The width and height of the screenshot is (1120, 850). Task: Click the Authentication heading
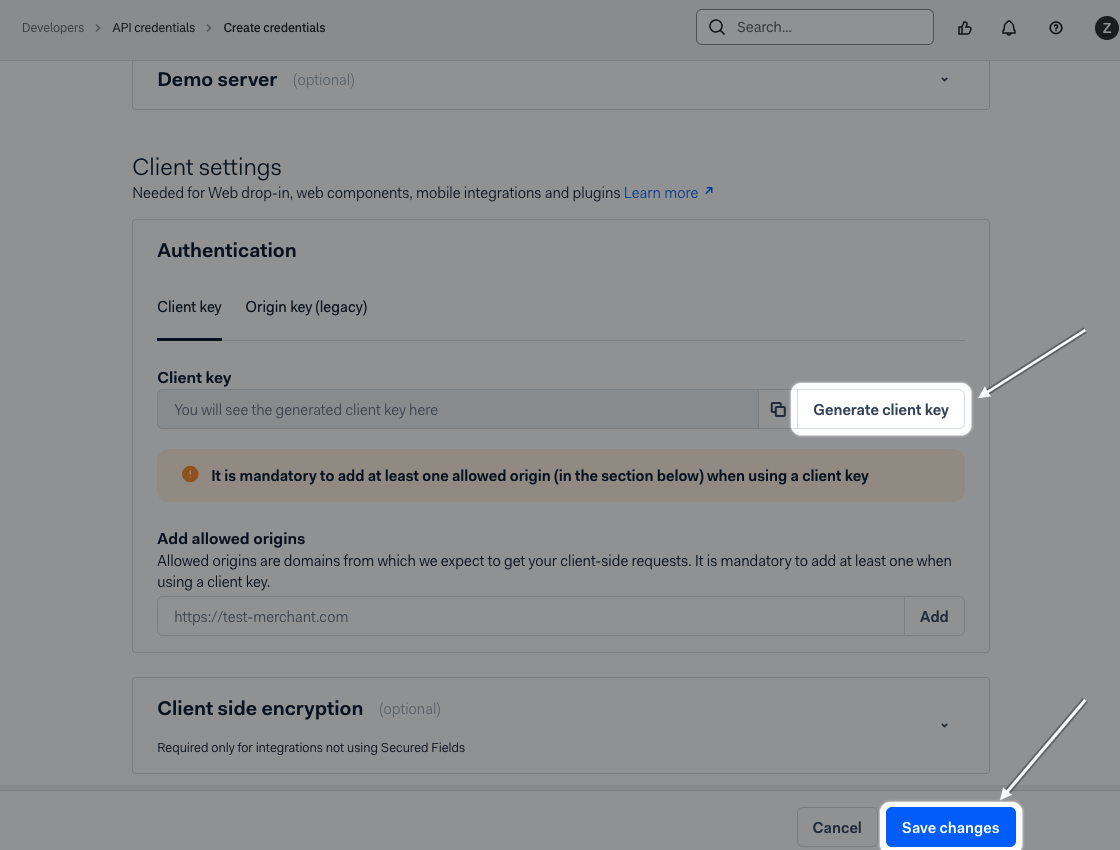click(x=226, y=251)
